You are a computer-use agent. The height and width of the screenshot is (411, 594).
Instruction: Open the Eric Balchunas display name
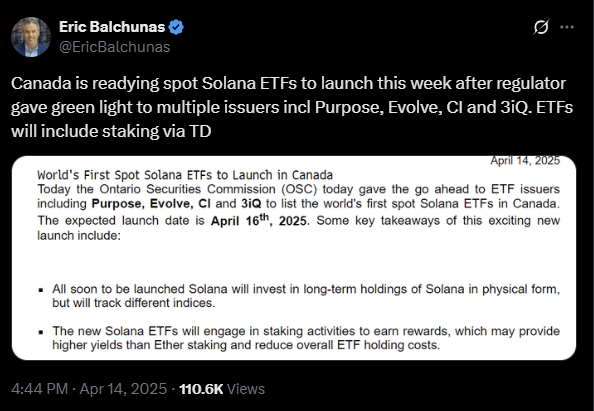coord(112,27)
